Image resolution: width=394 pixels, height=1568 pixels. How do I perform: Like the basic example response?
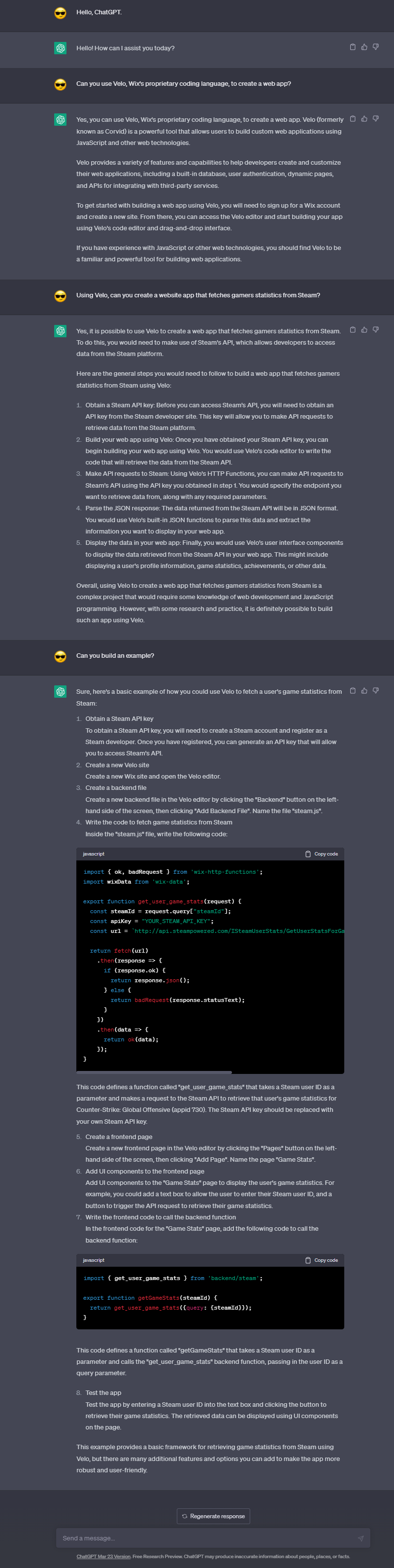(x=364, y=691)
